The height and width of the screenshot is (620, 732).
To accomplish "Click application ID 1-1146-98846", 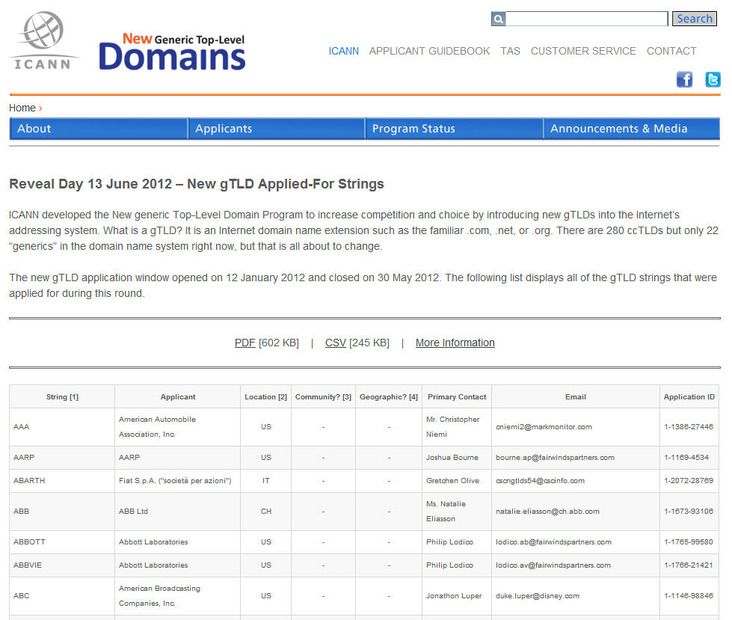I will coord(689,596).
